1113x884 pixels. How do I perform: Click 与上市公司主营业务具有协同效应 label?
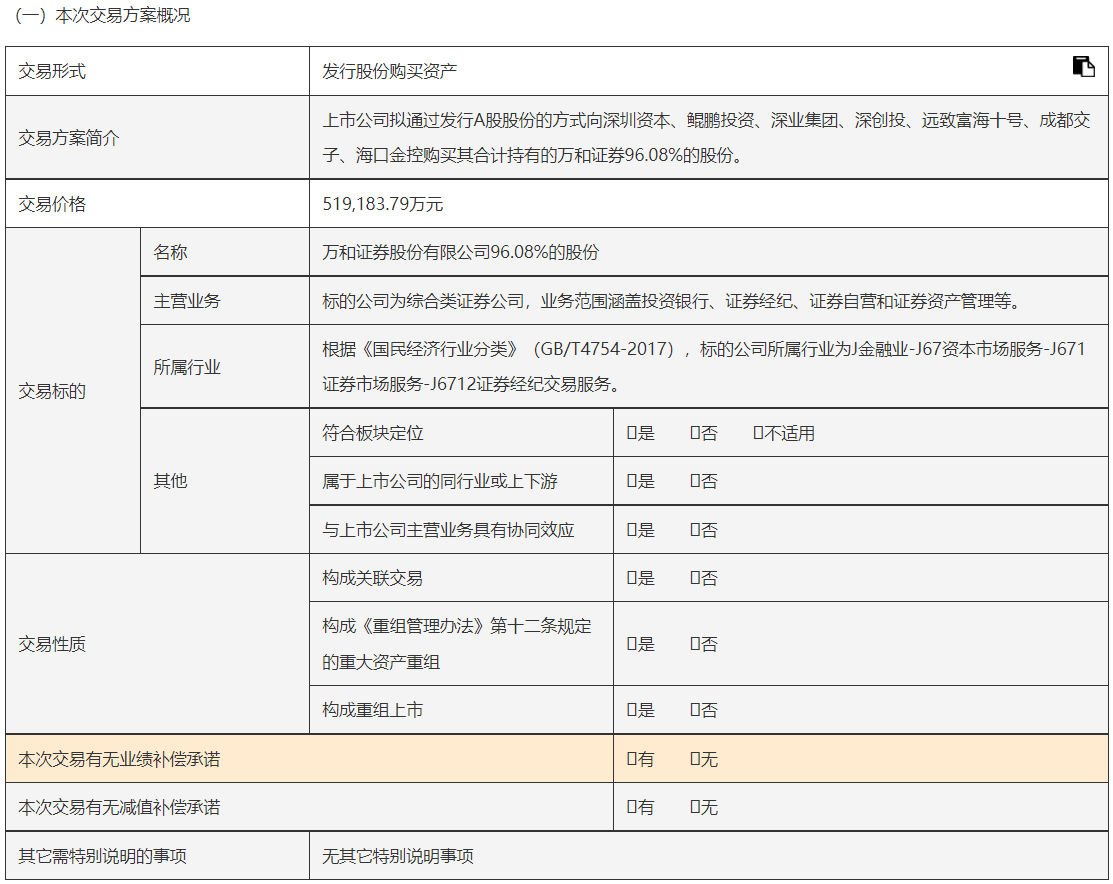(448, 530)
